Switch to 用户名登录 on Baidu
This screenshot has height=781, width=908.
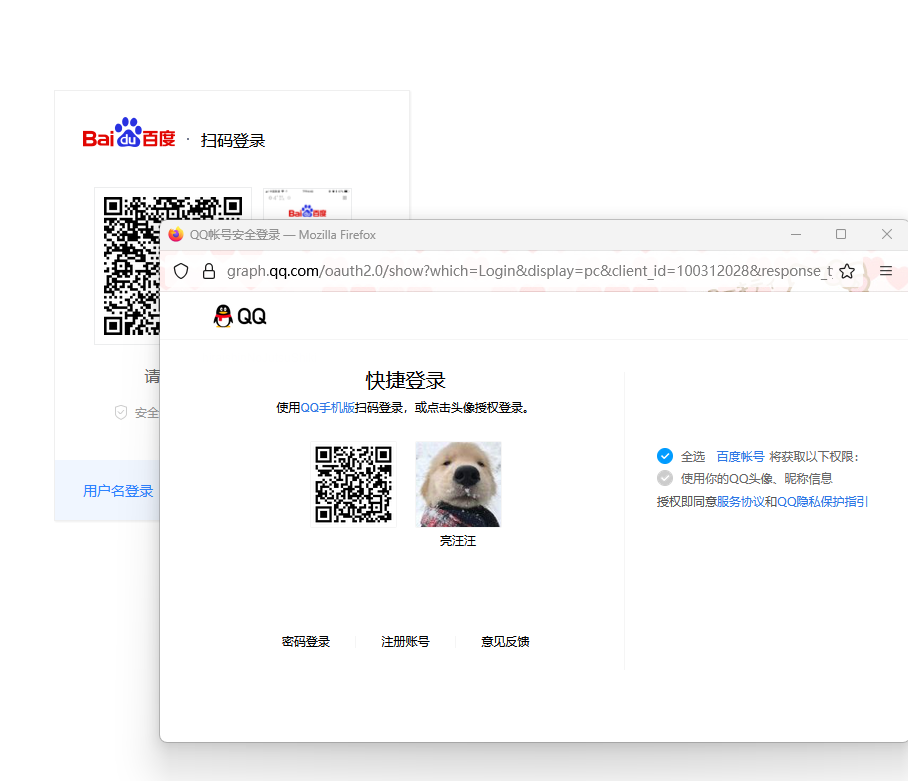tap(118, 491)
